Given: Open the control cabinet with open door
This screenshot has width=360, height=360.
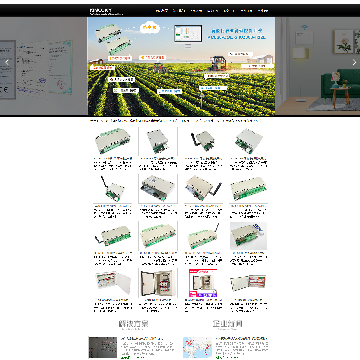Looking at the screenshot, I should tap(158, 283).
